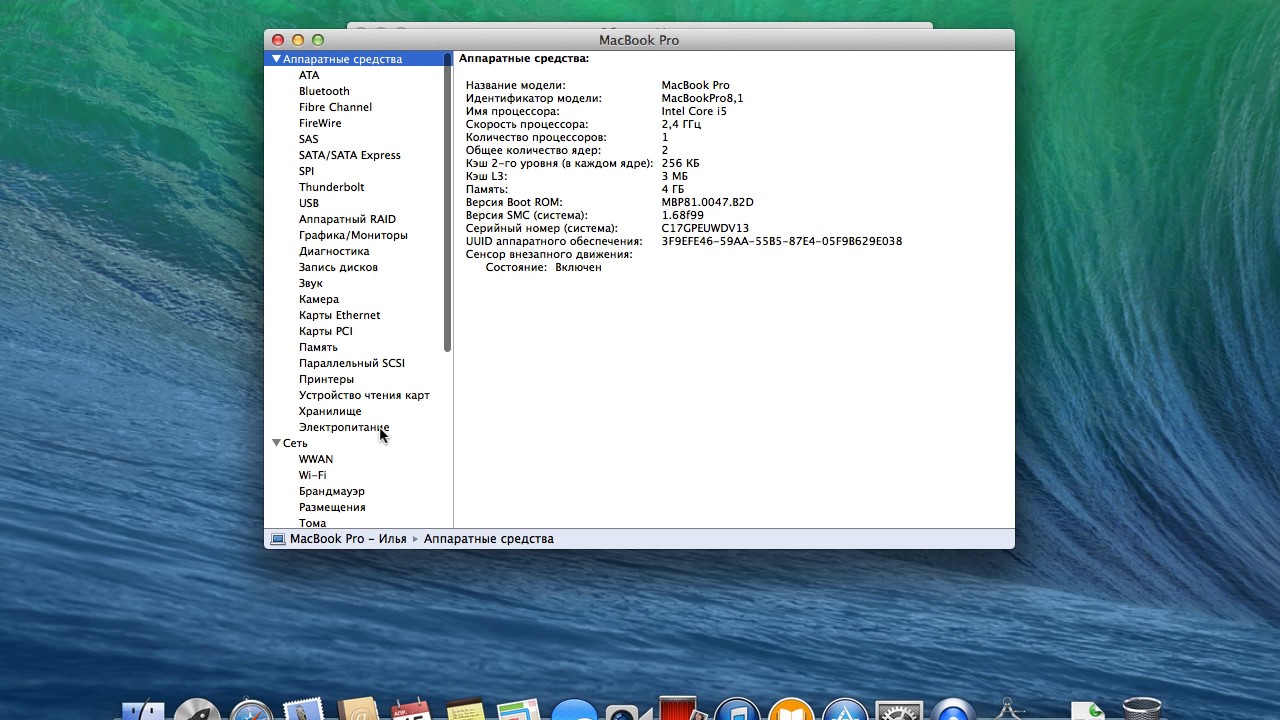
Task: Select Thunderbolt in the sidebar
Action: [x=331, y=187]
